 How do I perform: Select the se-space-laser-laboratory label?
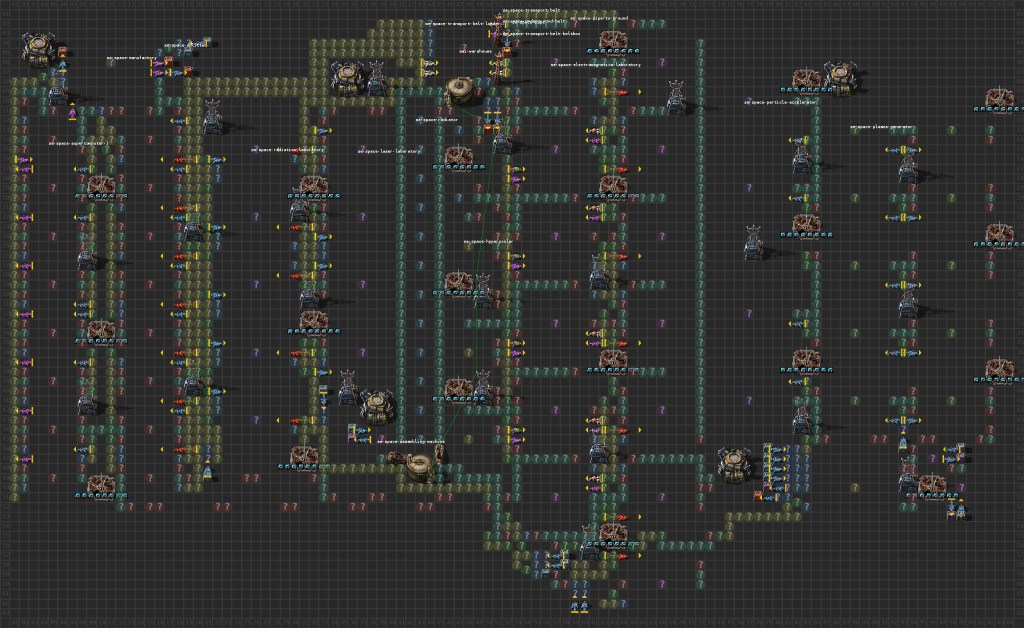pyautogui.click(x=389, y=151)
